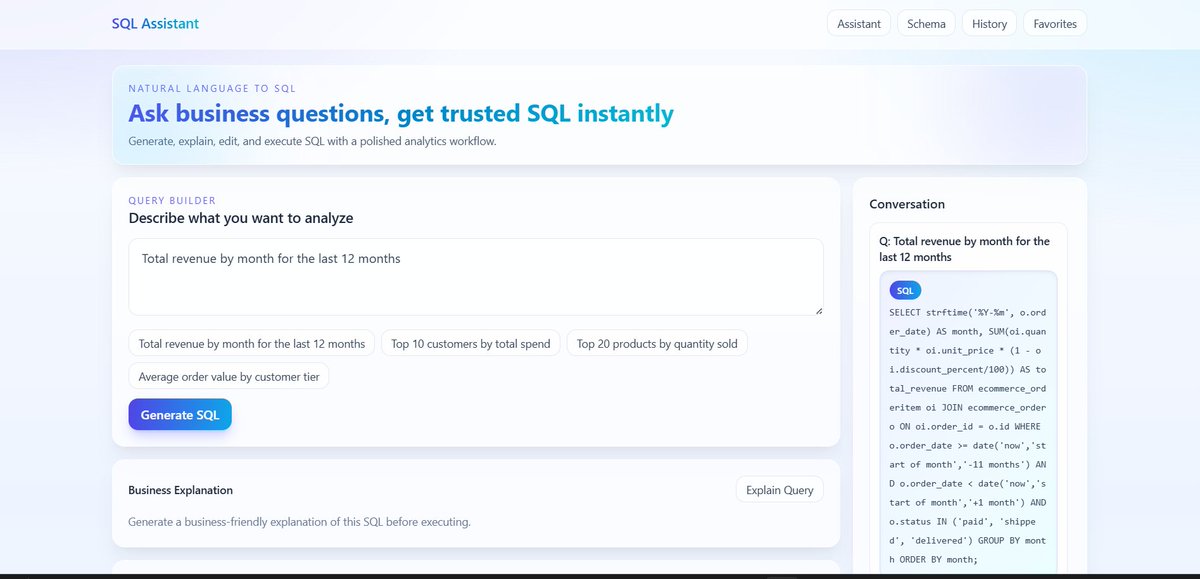Click the 'Business Explanation' heading
Image resolution: width=1200 pixels, height=579 pixels.
pos(181,490)
